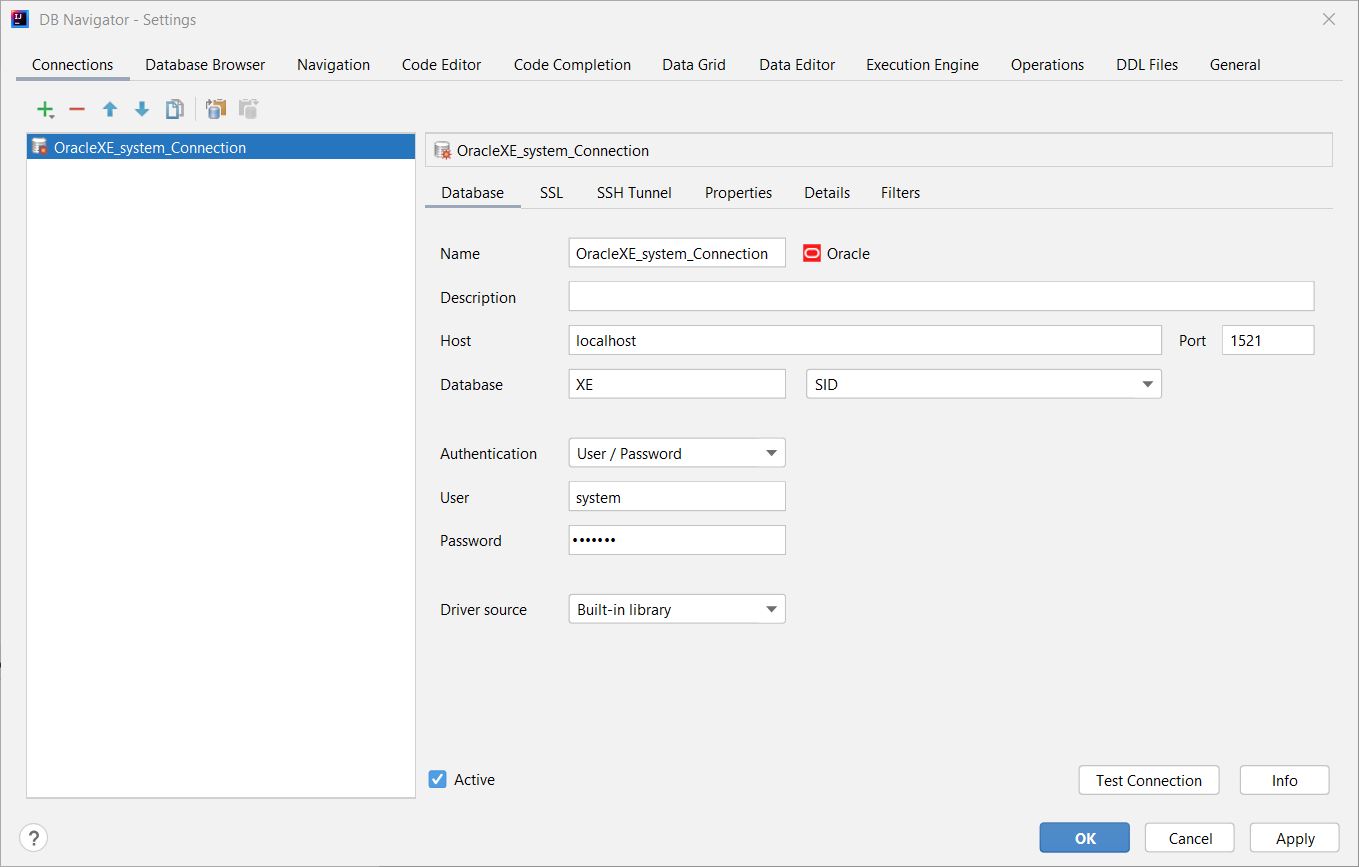Open help via the question mark icon
1359x867 pixels.
tap(33, 838)
